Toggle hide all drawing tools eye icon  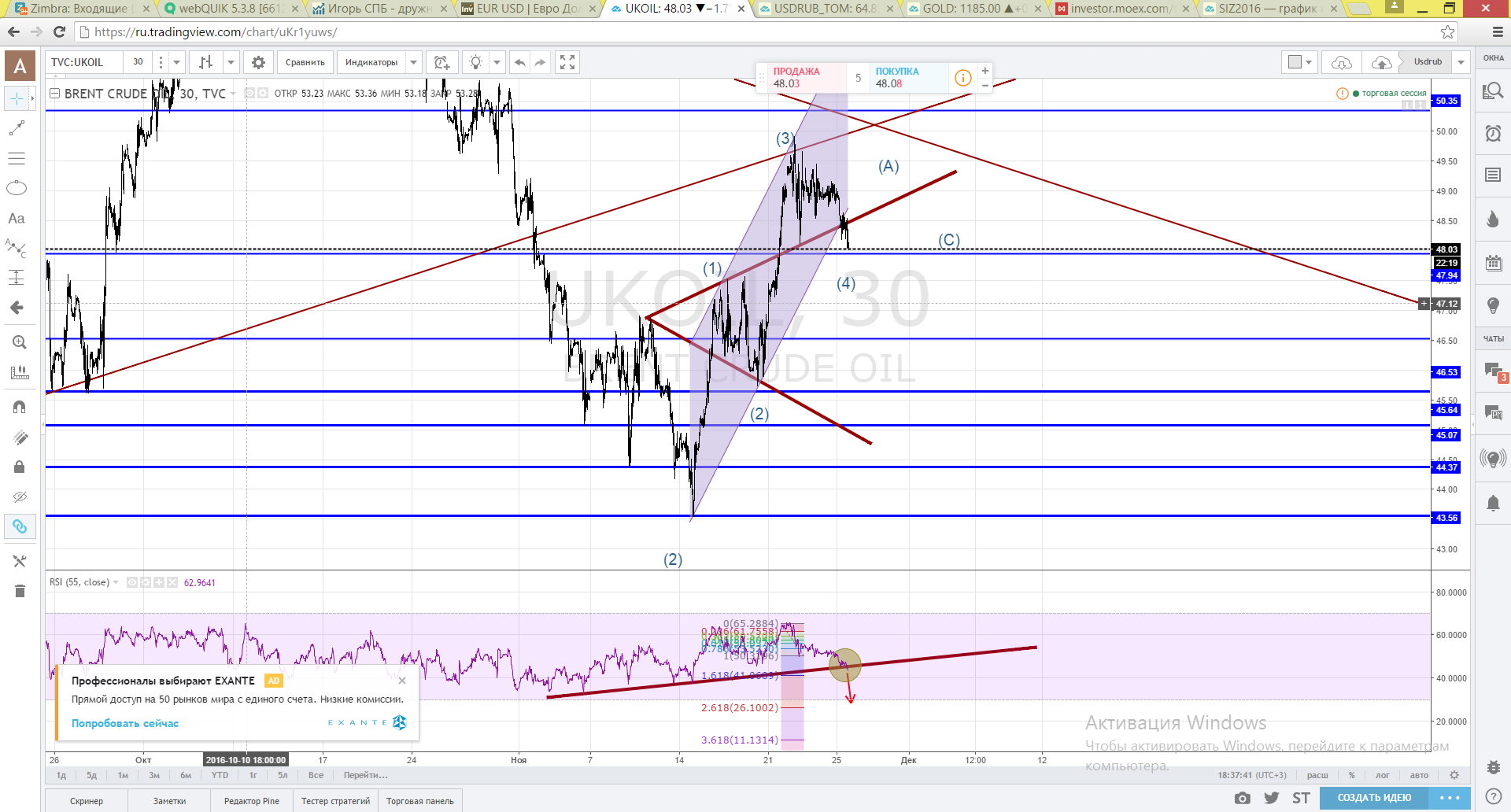pos(20,496)
